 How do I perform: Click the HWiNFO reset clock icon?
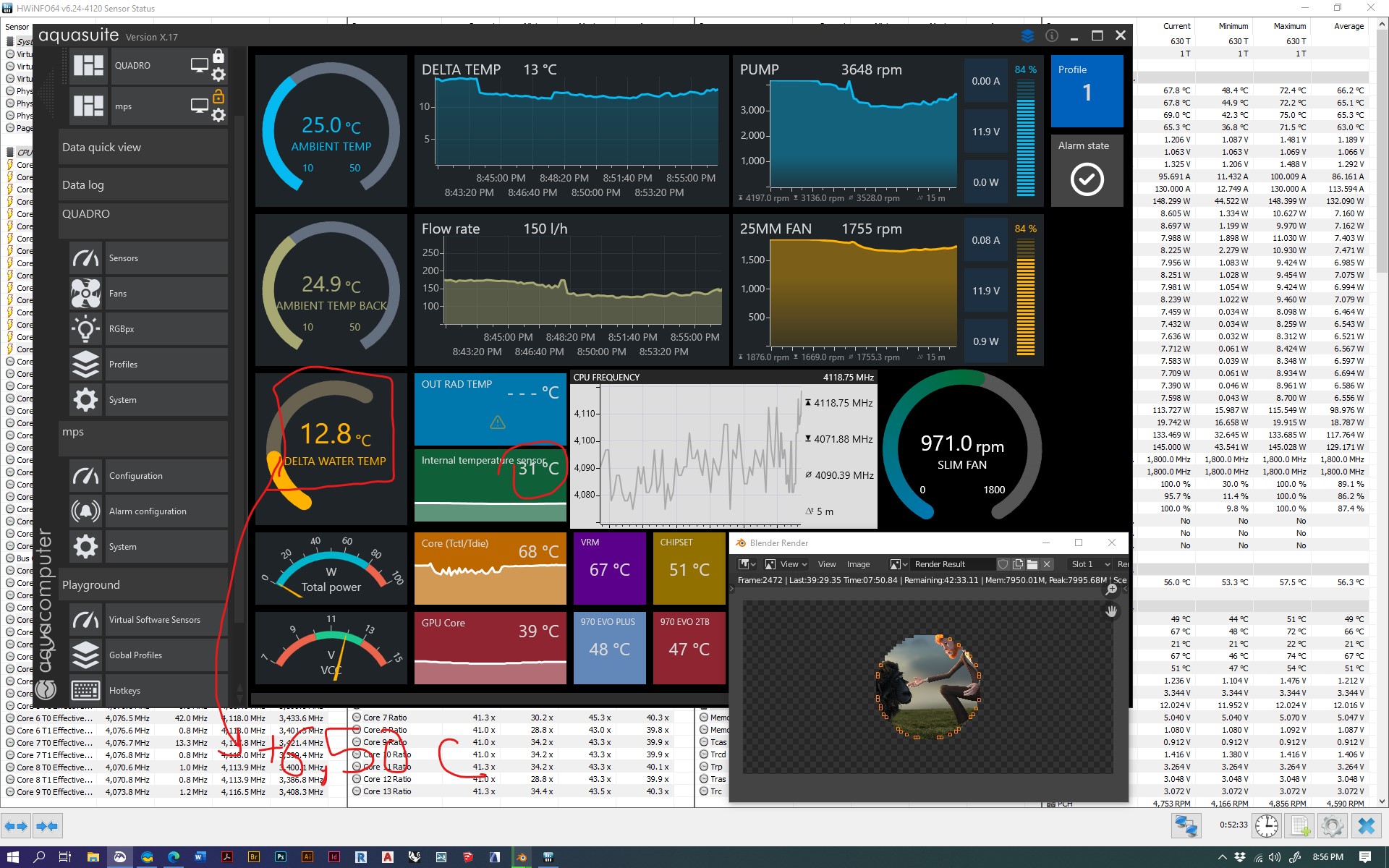click(1267, 825)
